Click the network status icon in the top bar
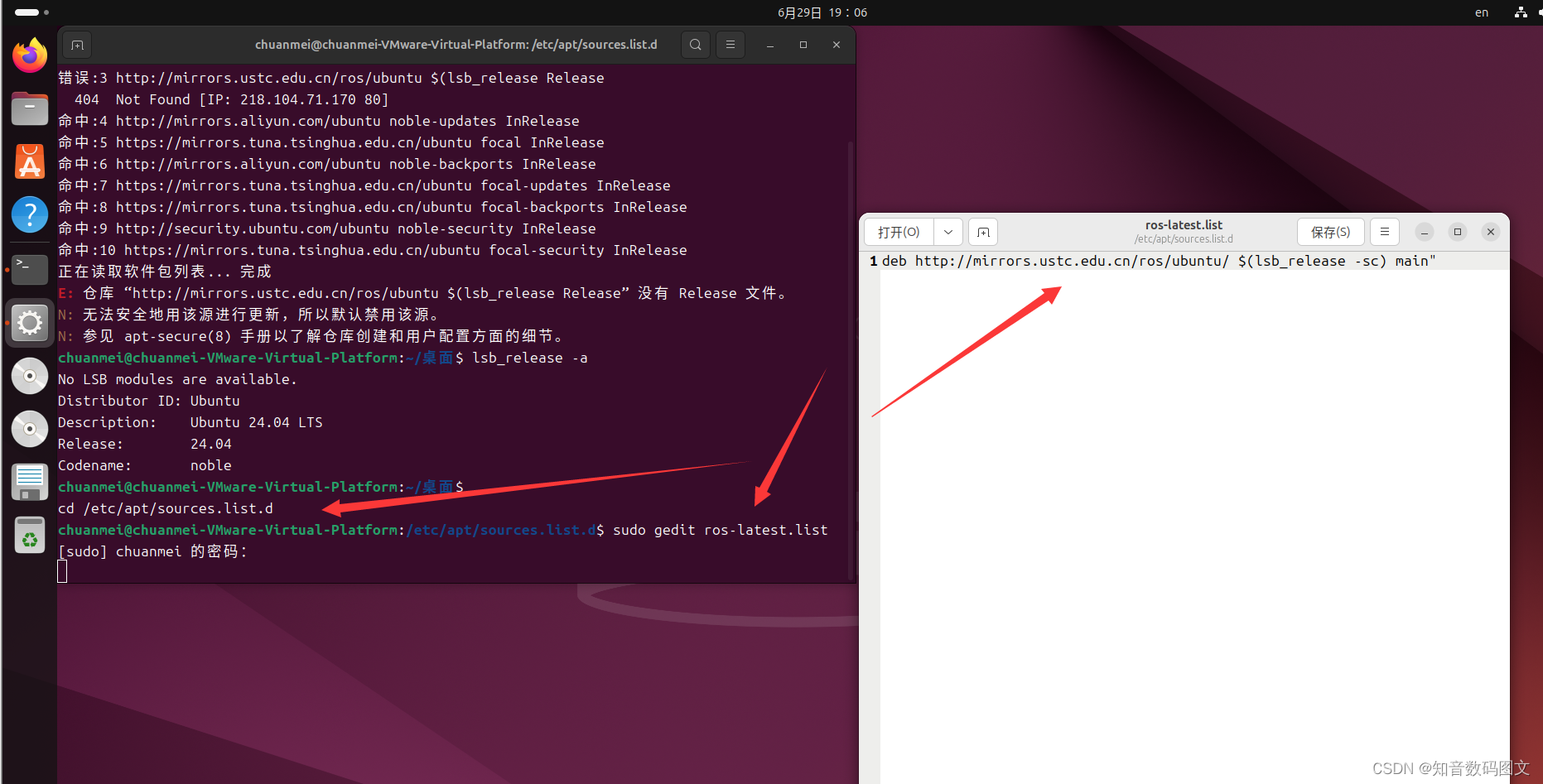Image resolution: width=1543 pixels, height=784 pixels. pos(1521,12)
